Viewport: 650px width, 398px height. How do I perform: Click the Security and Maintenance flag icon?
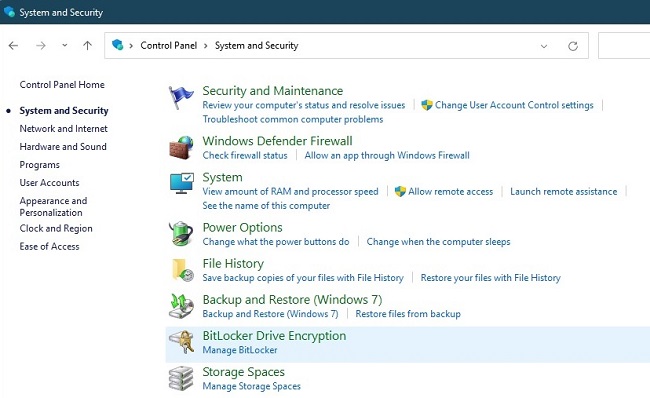click(181, 97)
